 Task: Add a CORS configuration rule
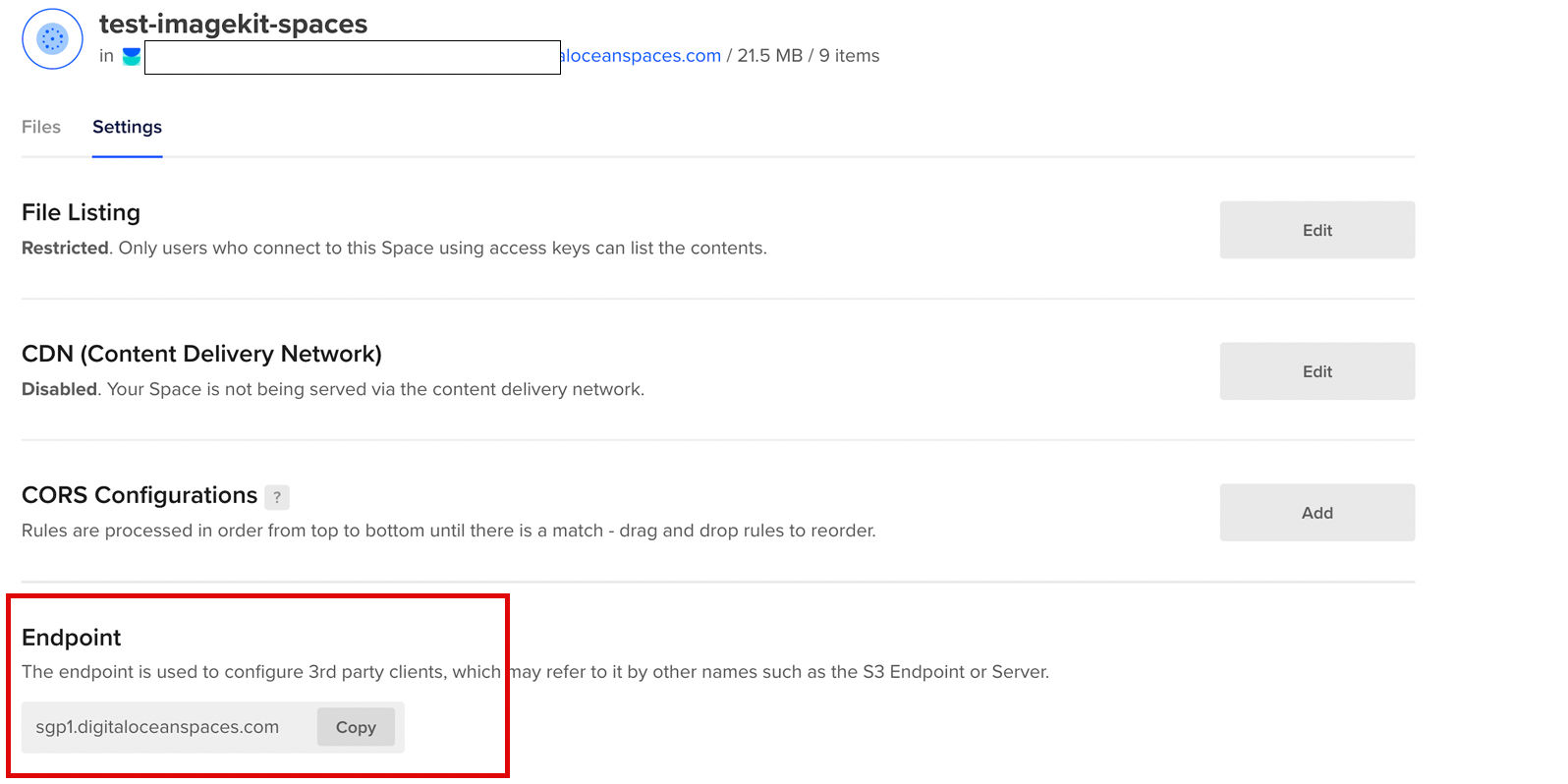click(x=1316, y=513)
